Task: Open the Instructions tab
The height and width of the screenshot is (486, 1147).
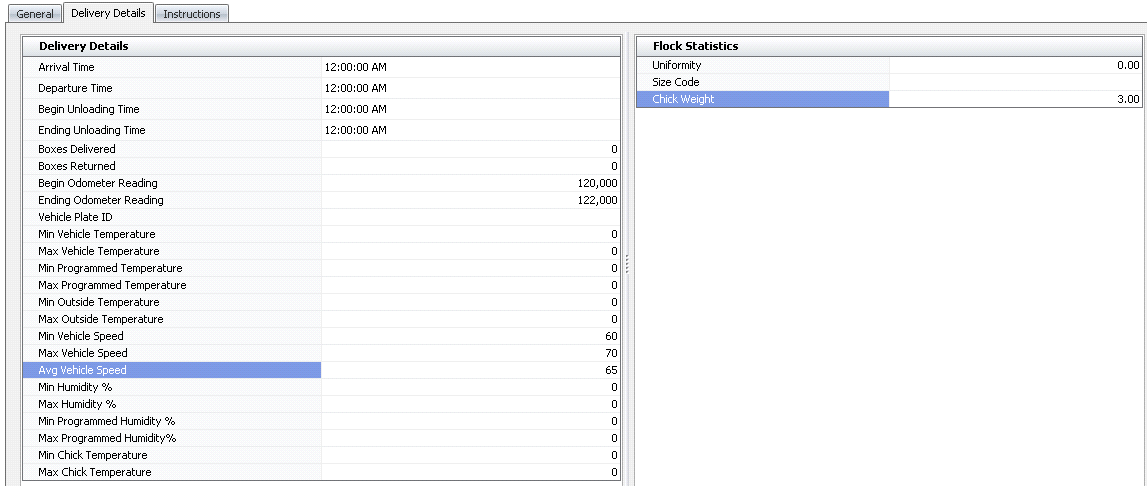Action: pyautogui.click(x=191, y=14)
